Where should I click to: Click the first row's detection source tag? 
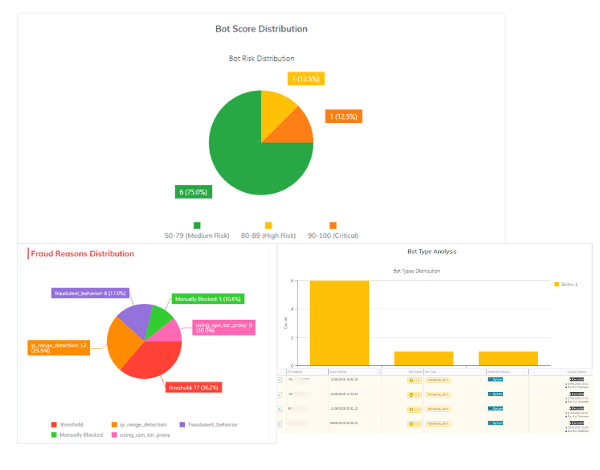(495, 381)
